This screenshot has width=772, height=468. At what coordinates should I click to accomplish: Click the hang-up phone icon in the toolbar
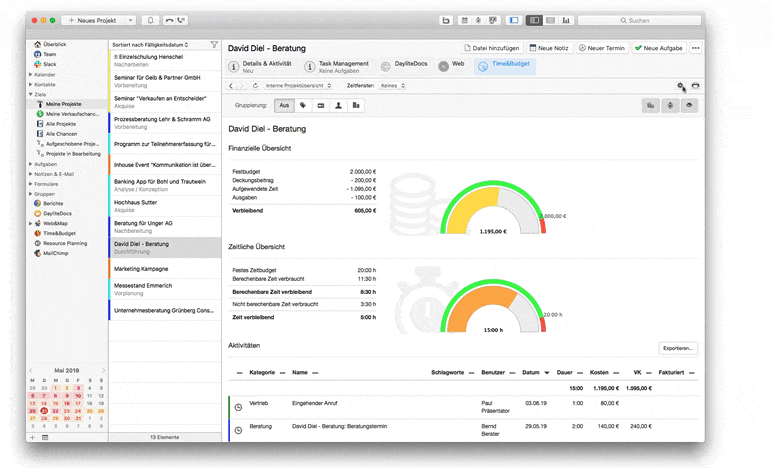tap(169, 20)
